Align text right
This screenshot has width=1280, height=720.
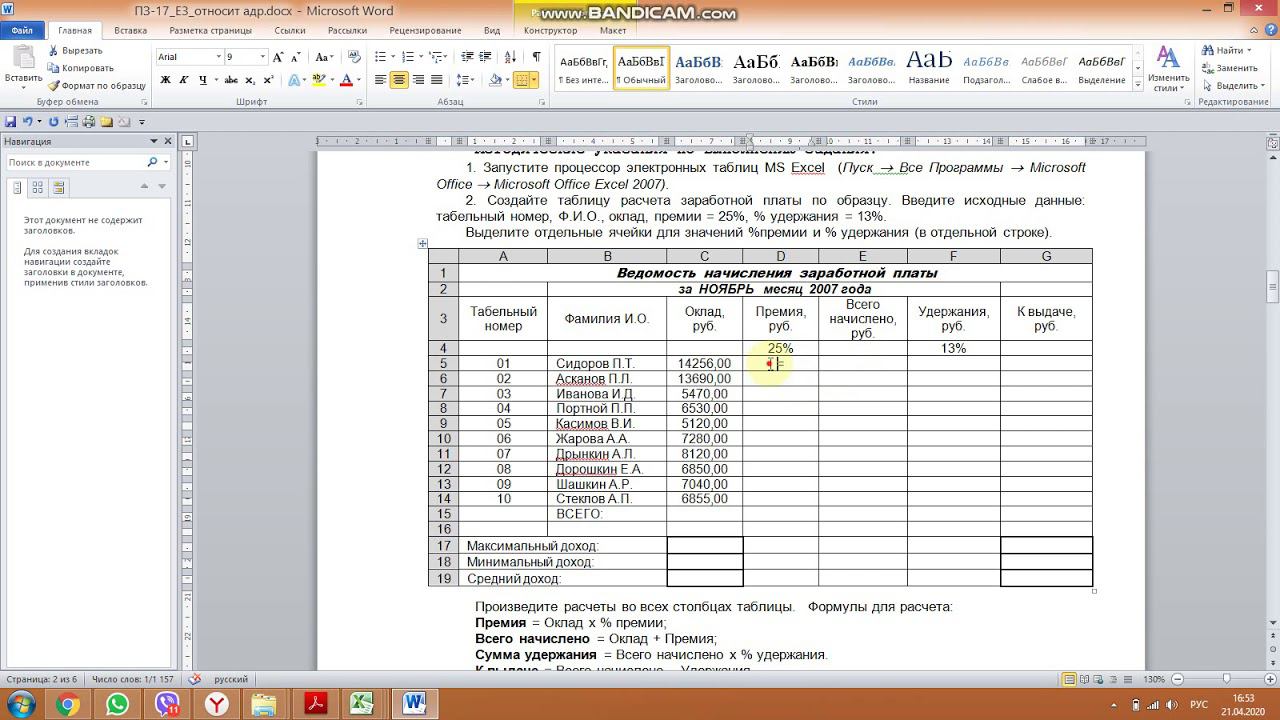click(419, 80)
